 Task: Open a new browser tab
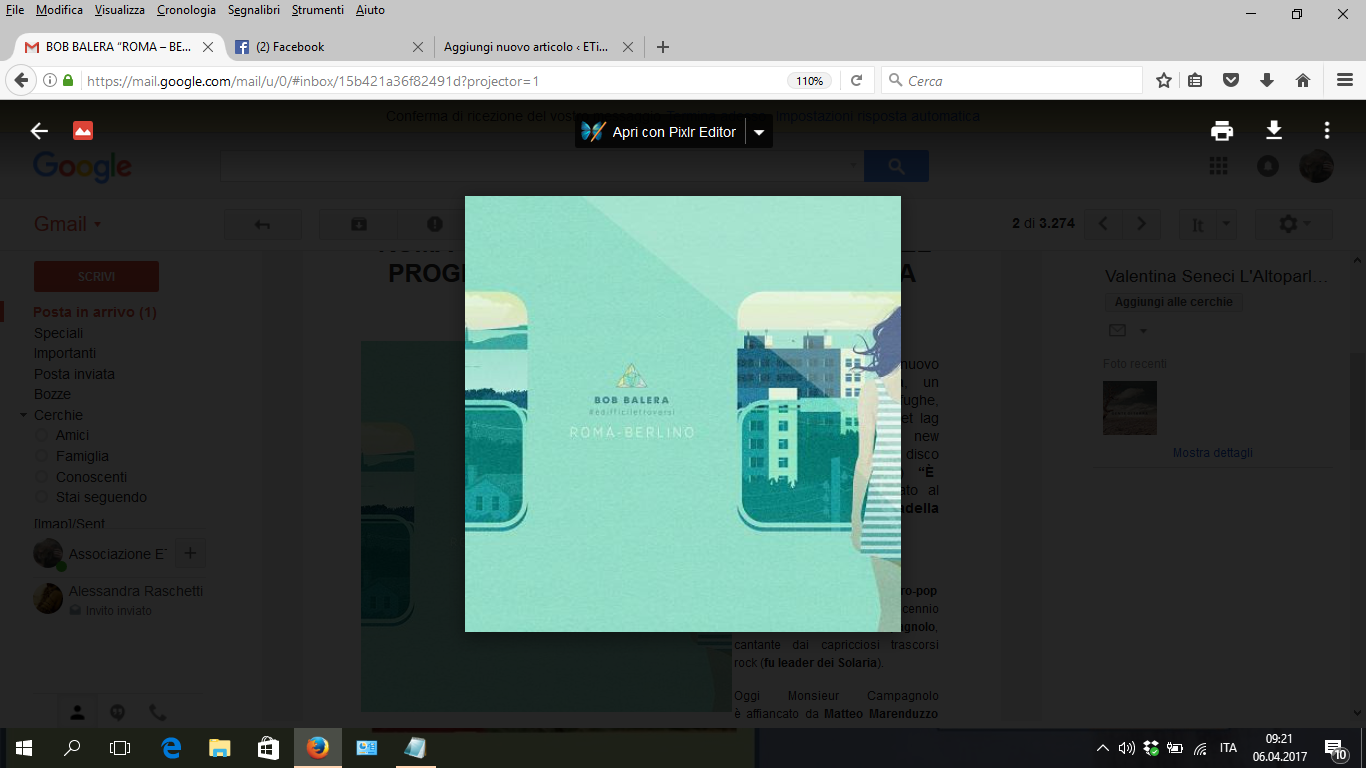coord(662,47)
